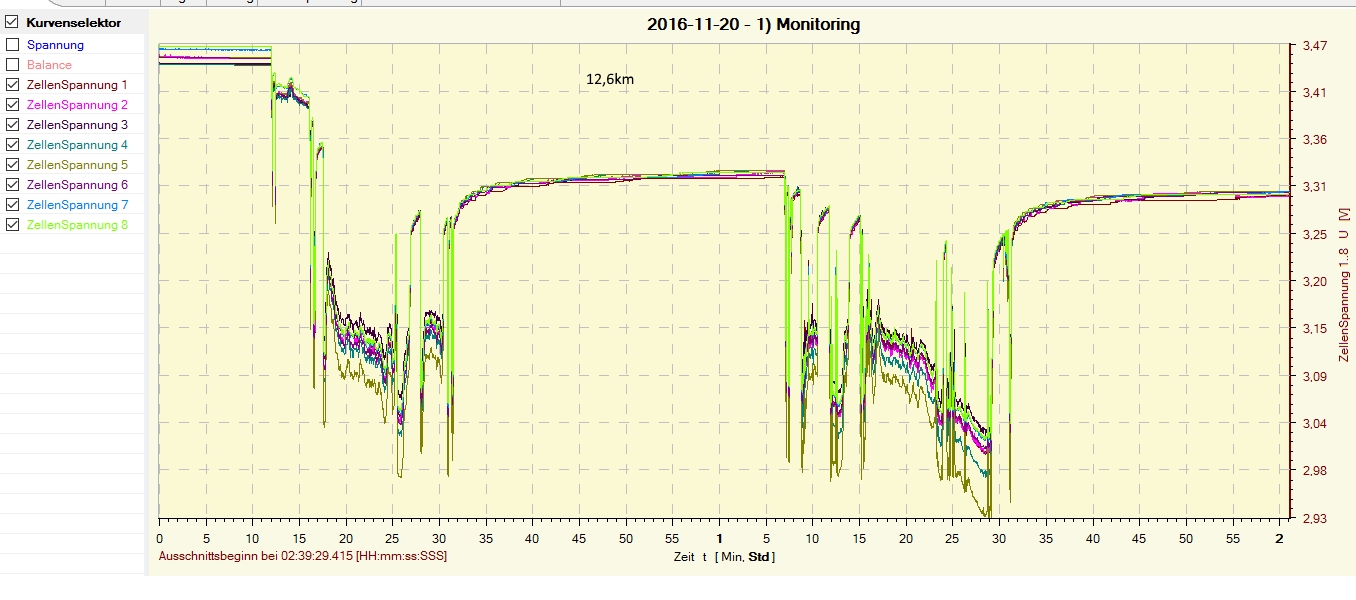The width and height of the screenshot is (1356, 600).
Task: Toggle the Kurvenselektor master checkbox
Action: point(12,22)
